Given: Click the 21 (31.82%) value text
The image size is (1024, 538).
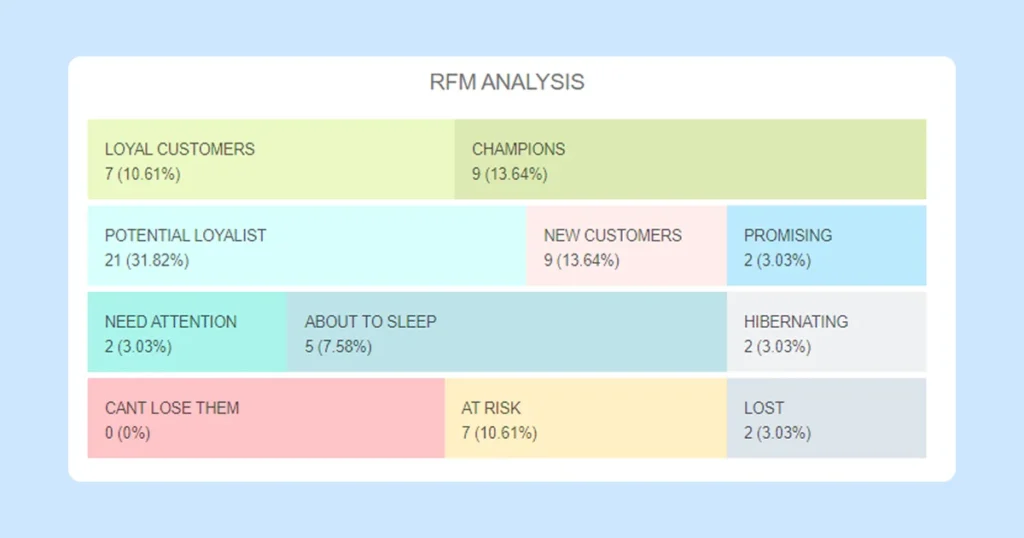Looking at the screenshot, I should point(146,260).
